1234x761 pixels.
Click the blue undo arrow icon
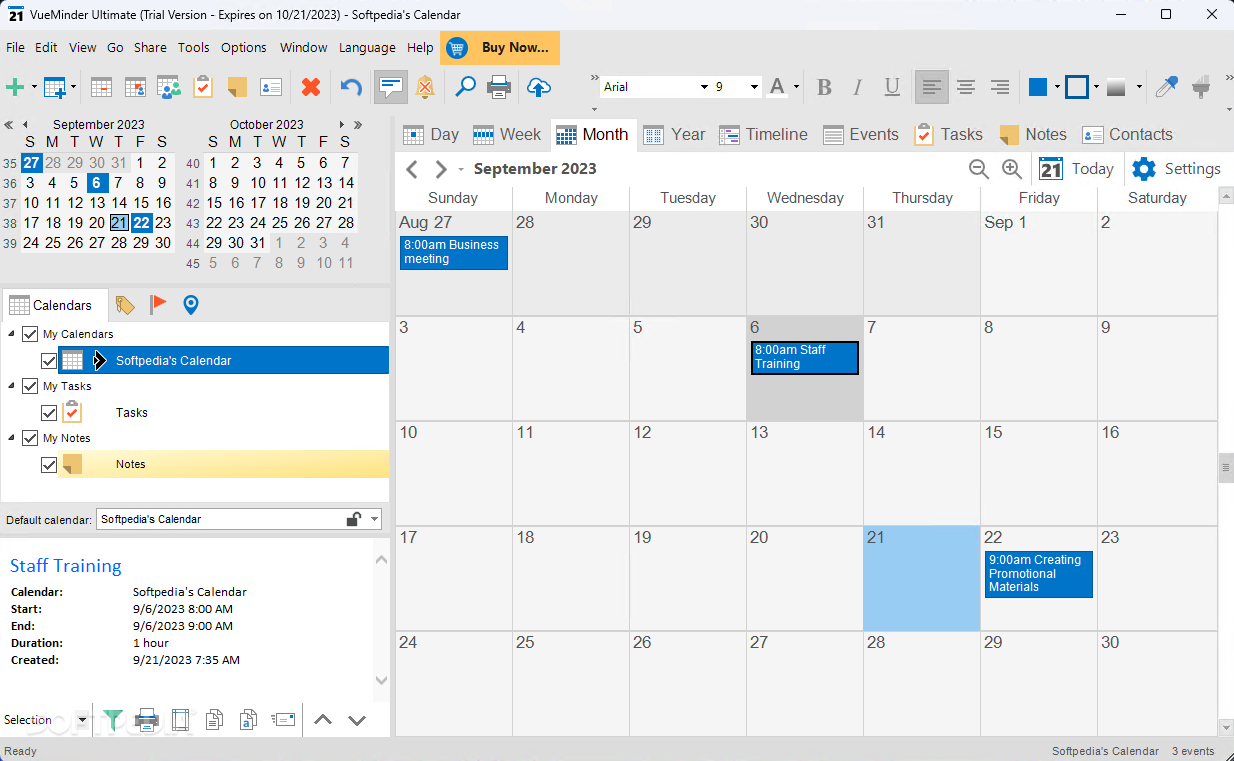pos(351,87)
